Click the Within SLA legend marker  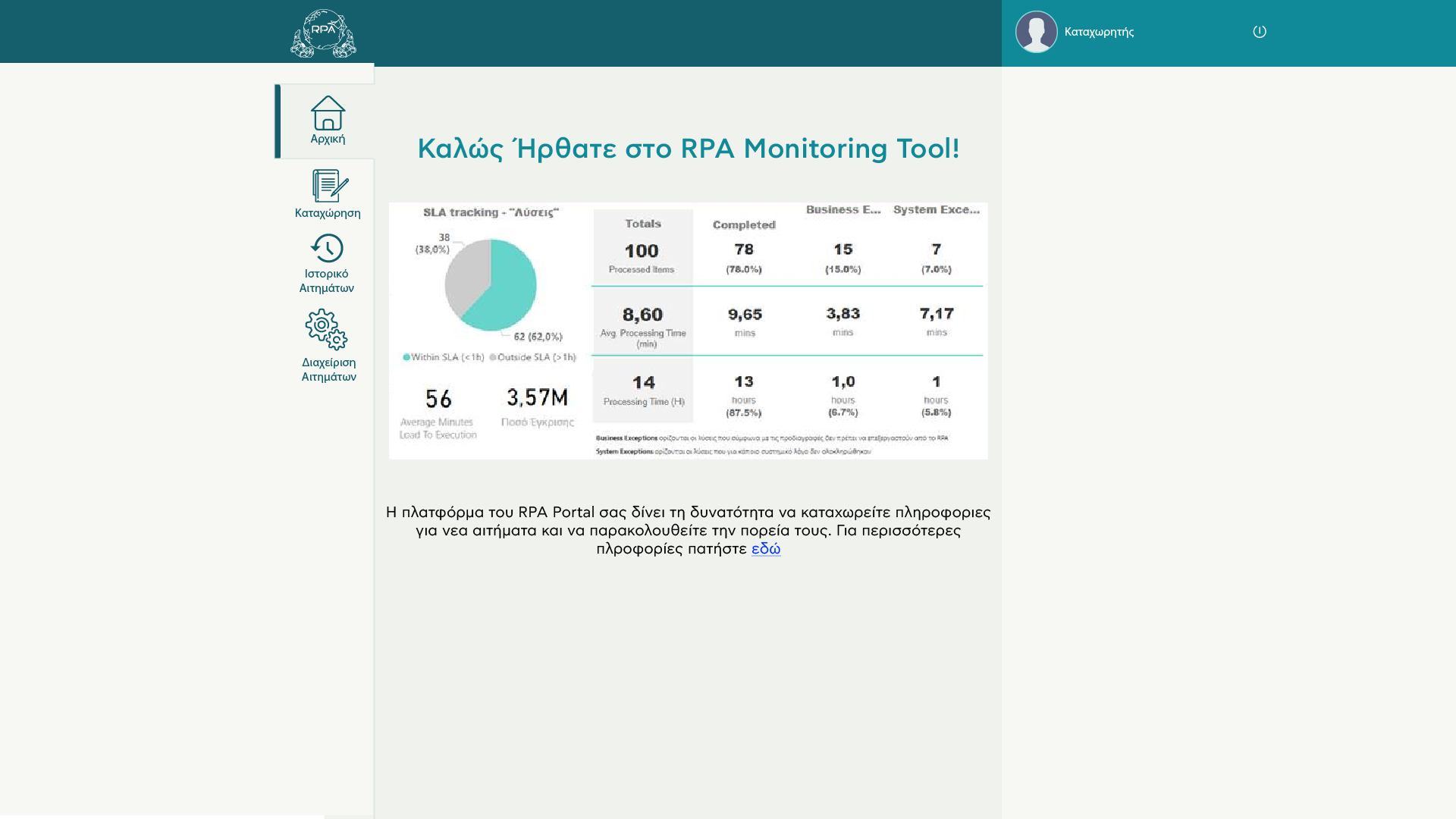406,357
